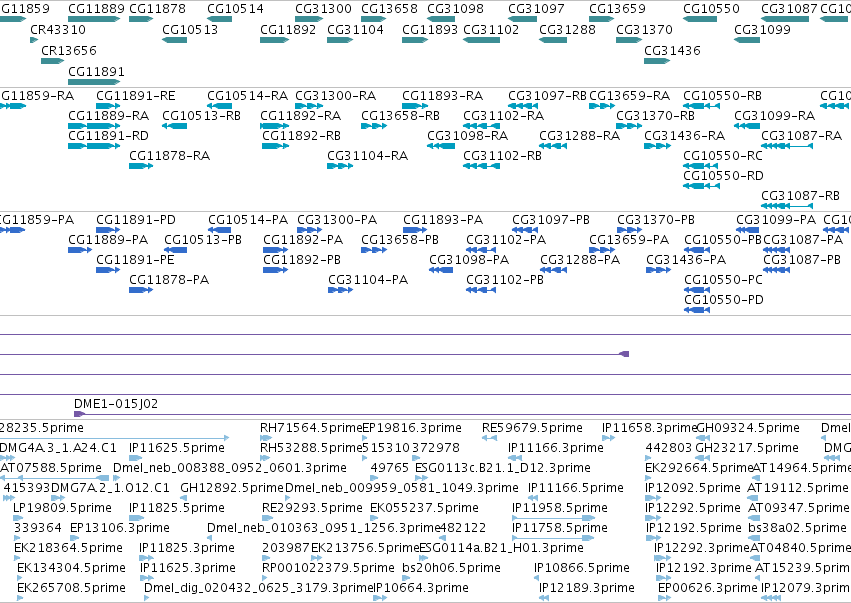The height and width of the screenshot is (603, 851).
Task: Click the long teal arrow beneath the CG11891 gene label
Action: pos(94,82)
